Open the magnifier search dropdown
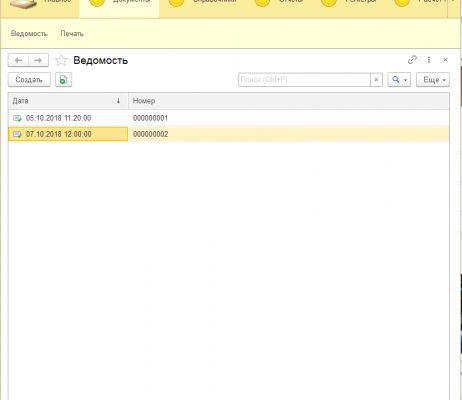Image resolution: width=462 pixels, height=400 pixels. tap(399, 80)
